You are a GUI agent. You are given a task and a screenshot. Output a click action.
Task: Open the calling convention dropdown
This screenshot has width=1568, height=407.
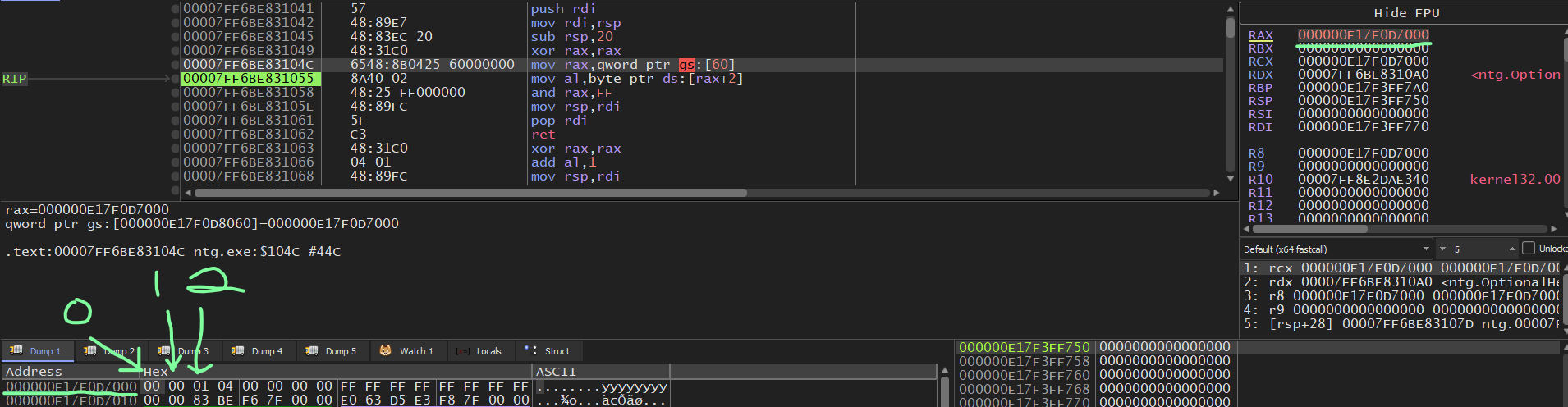click(1336, 249)
